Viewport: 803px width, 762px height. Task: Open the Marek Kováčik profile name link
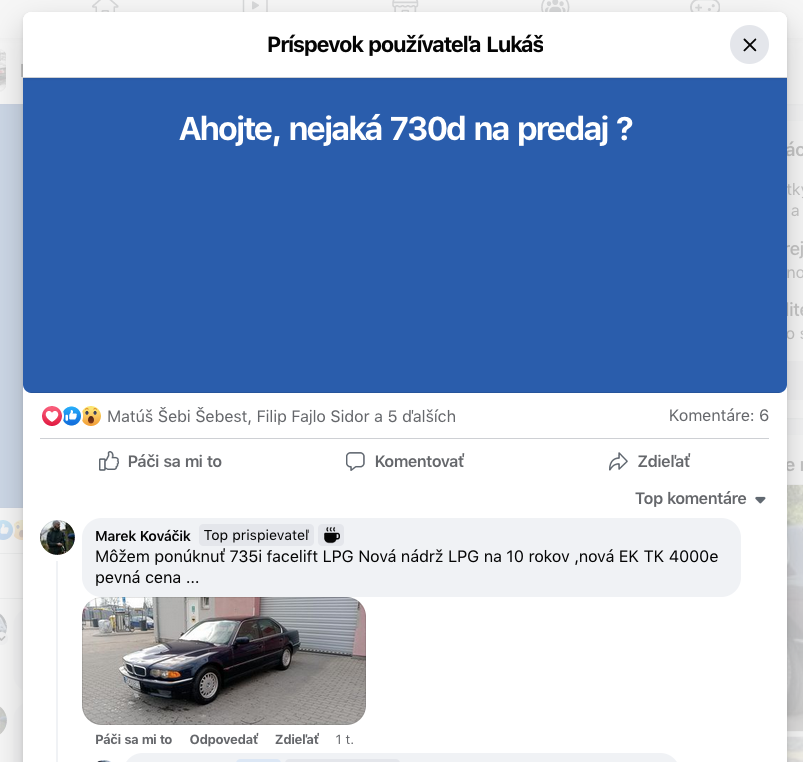point(142,536)
